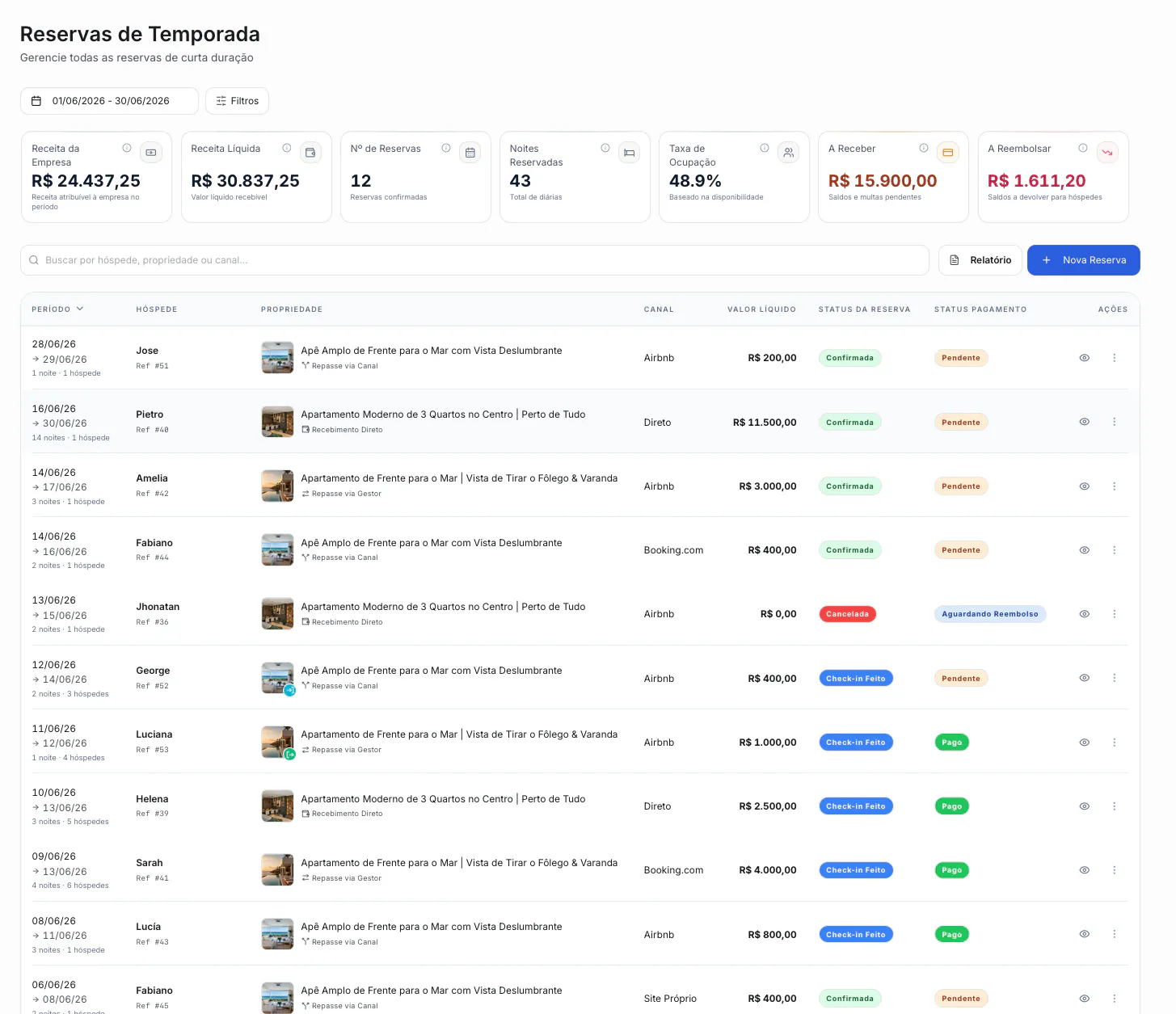Click Booking.com channel in Sarah's row
The height and width of the screenshot is (1014, 1176).
pyautogui.click(x=673, y=870)
